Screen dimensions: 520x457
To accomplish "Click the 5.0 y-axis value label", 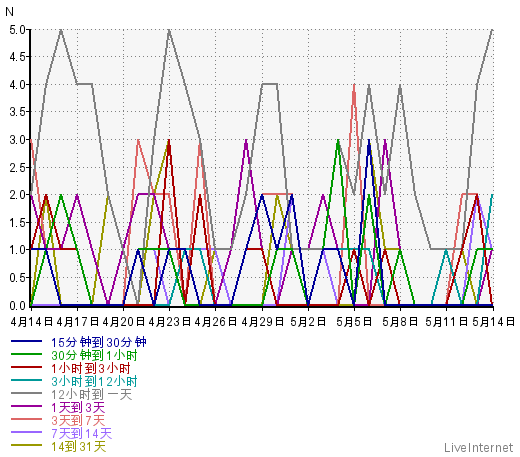I will [x=17, y=30].
